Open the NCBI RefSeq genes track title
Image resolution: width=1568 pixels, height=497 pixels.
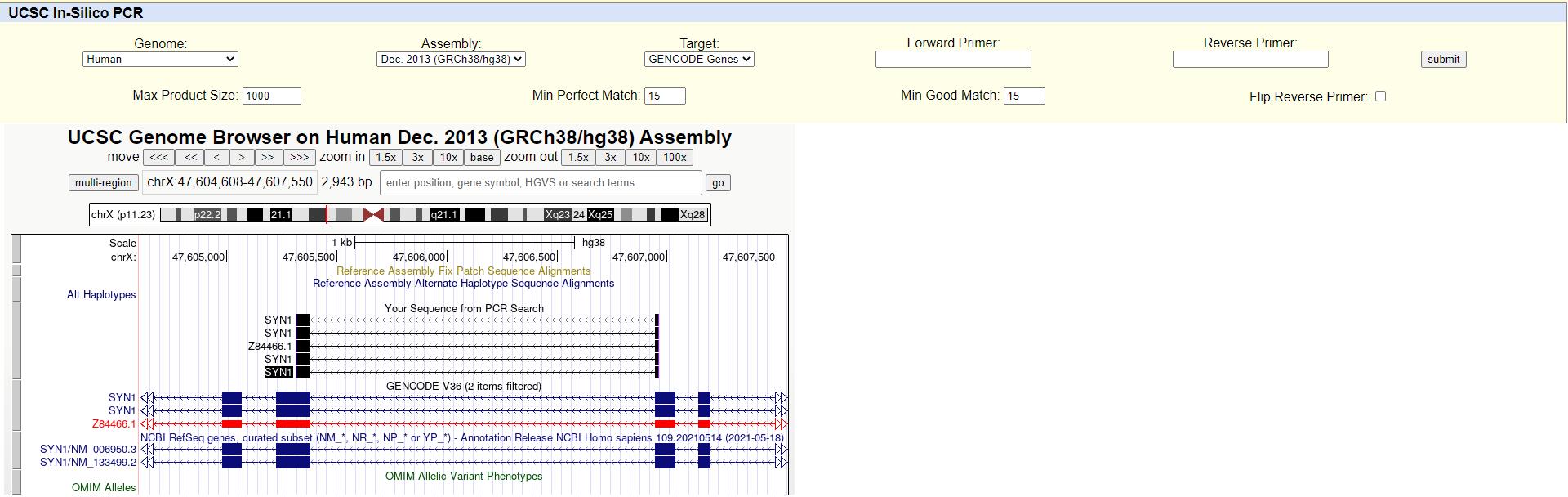[x=462, y=438]
